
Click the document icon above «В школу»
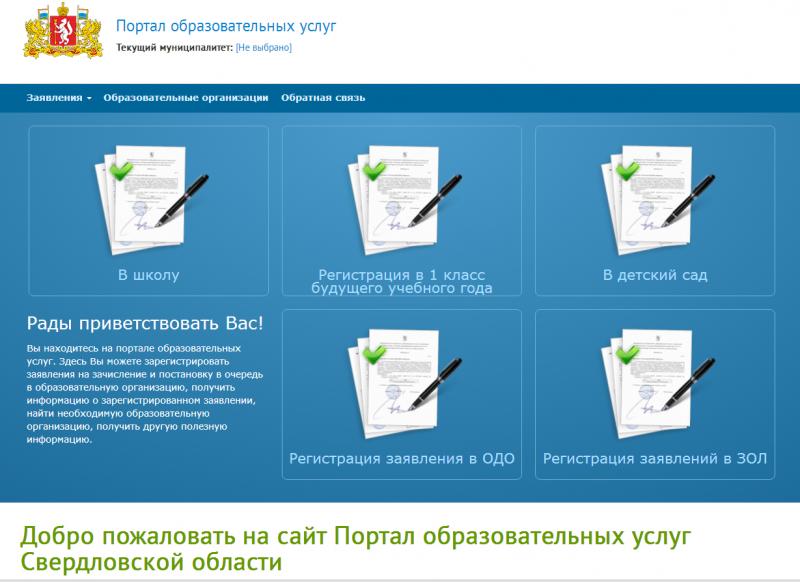click(x=148, y=196)
